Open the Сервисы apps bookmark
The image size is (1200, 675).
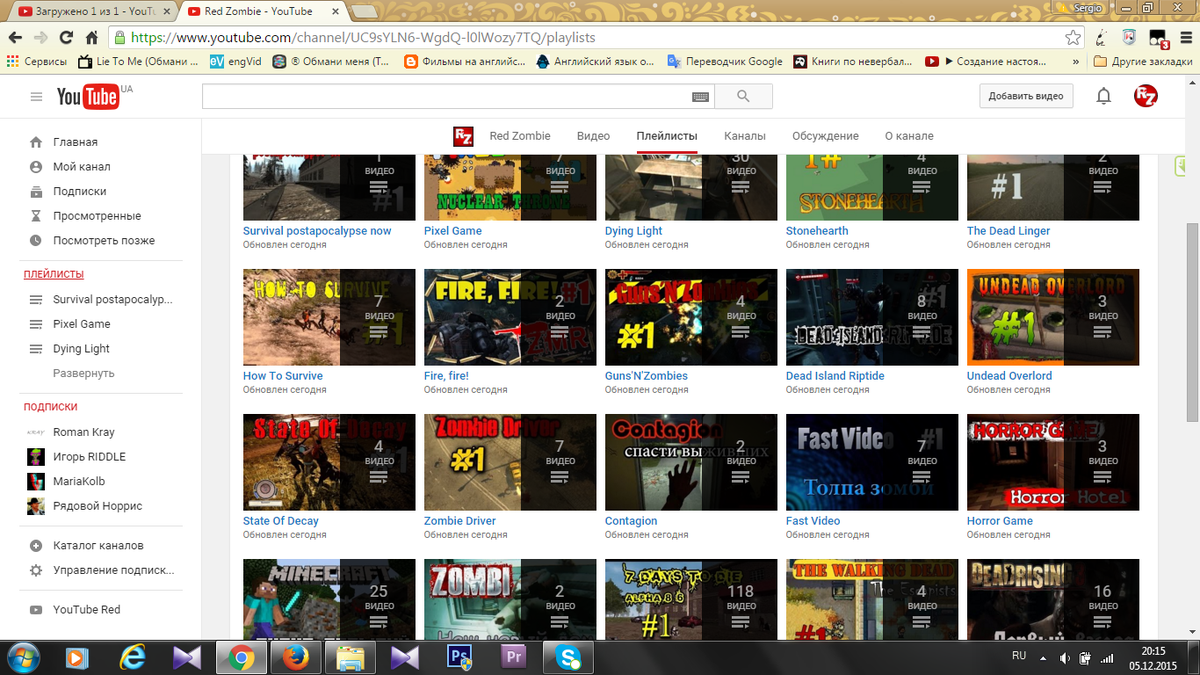[37, 61]
